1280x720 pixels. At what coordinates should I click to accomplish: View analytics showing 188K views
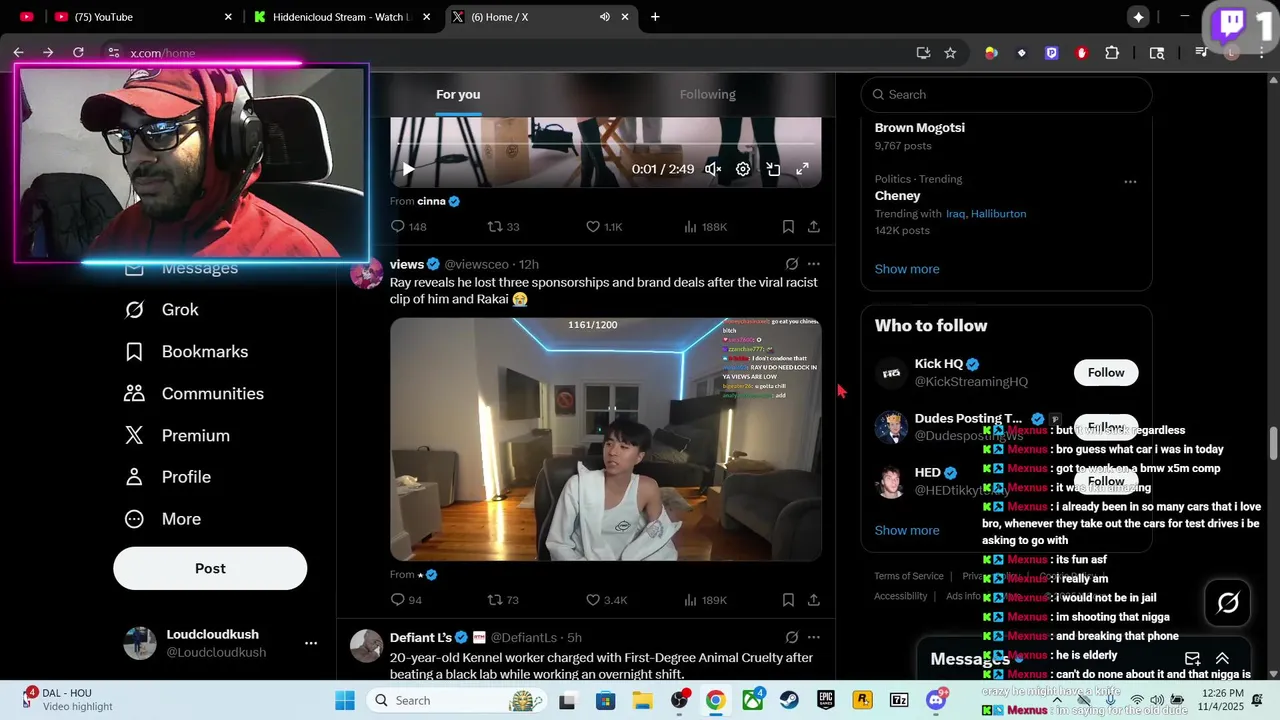click(x=705, y=227)
